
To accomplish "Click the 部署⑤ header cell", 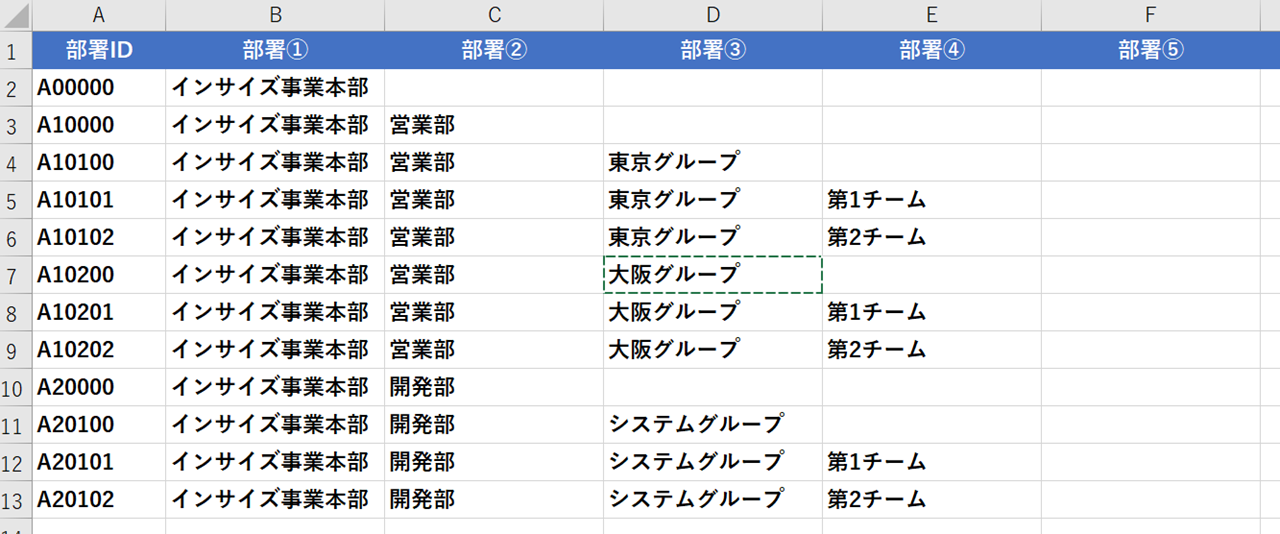I will click(x=1151, y=50).
